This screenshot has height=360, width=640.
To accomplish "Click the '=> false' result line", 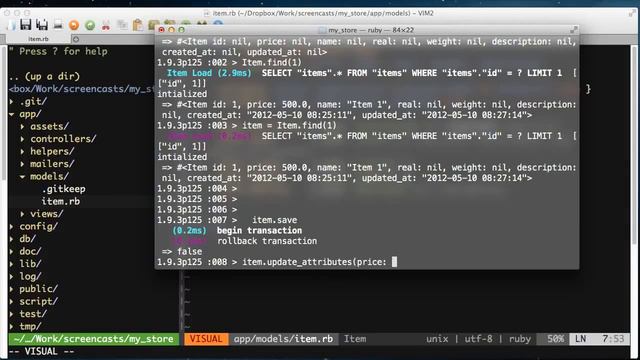I will [182, 251].
